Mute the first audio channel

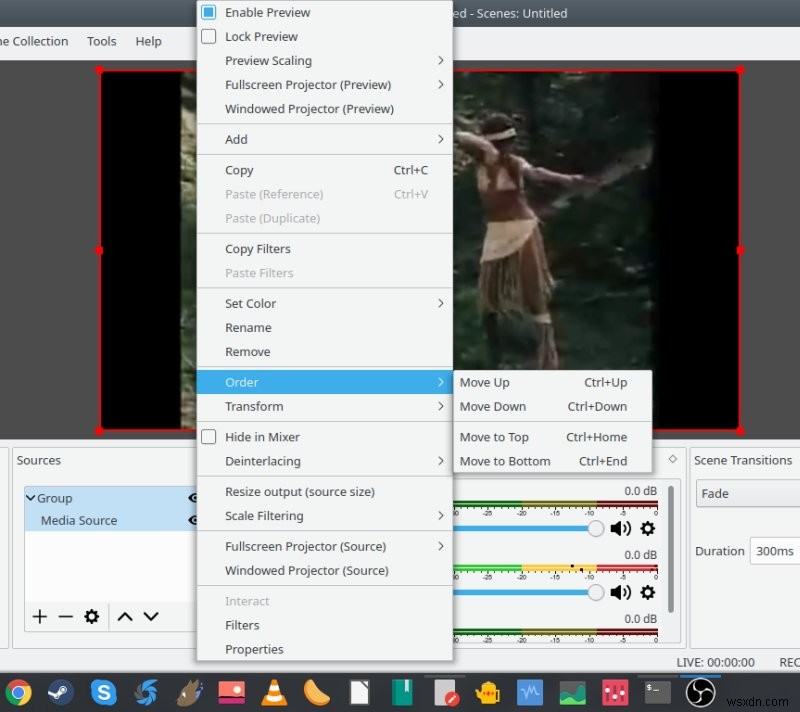coord(620,528)
